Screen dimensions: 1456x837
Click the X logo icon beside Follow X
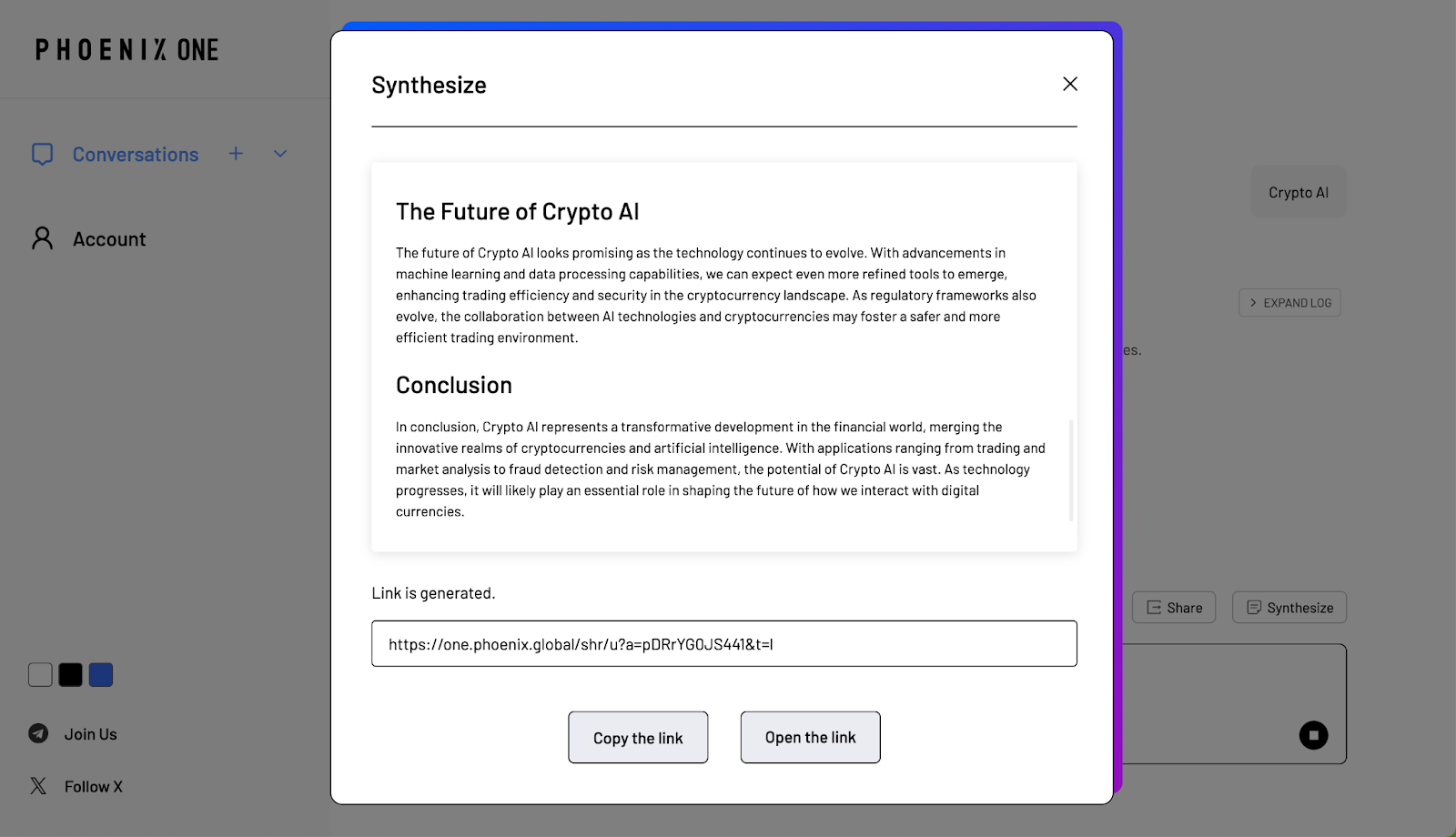pyautogui.click(x=38, y=786)
